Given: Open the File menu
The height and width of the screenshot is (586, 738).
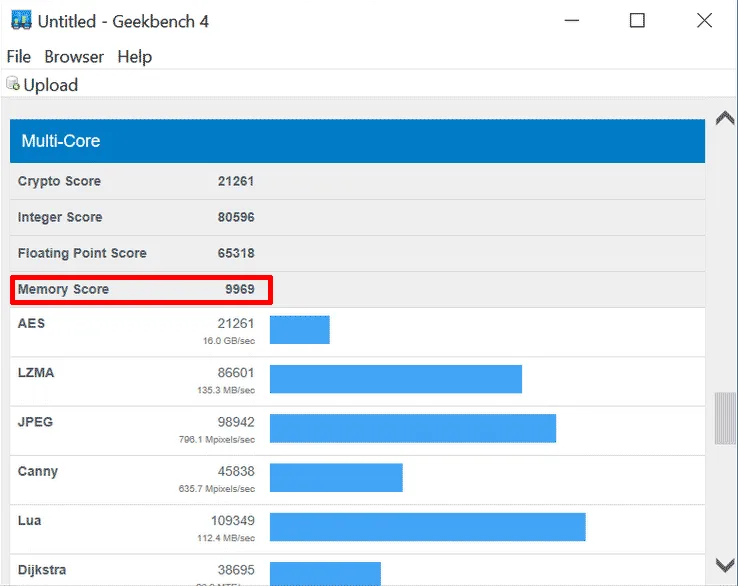Looking at the screenshot, I should click(x=19, y=57).
